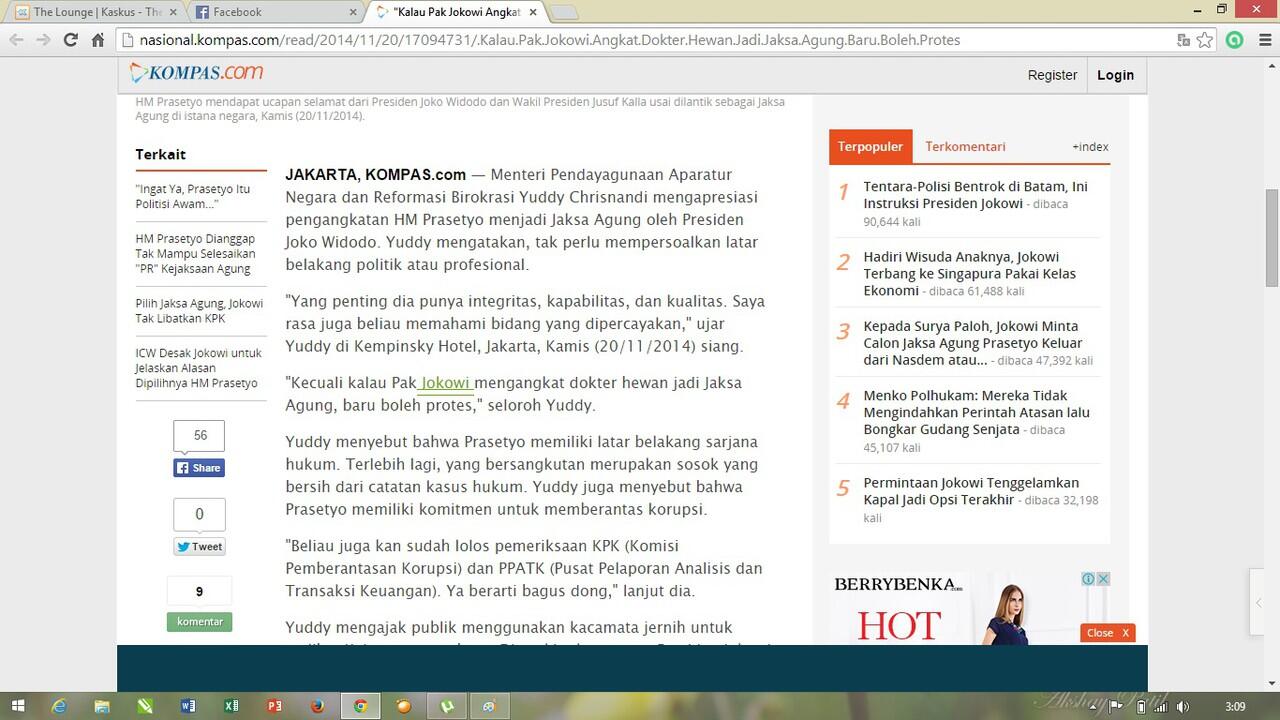Open related link HM Prasetyo Dianggap Tak Mampu
1280x720 pixels.
coord(195,253)
